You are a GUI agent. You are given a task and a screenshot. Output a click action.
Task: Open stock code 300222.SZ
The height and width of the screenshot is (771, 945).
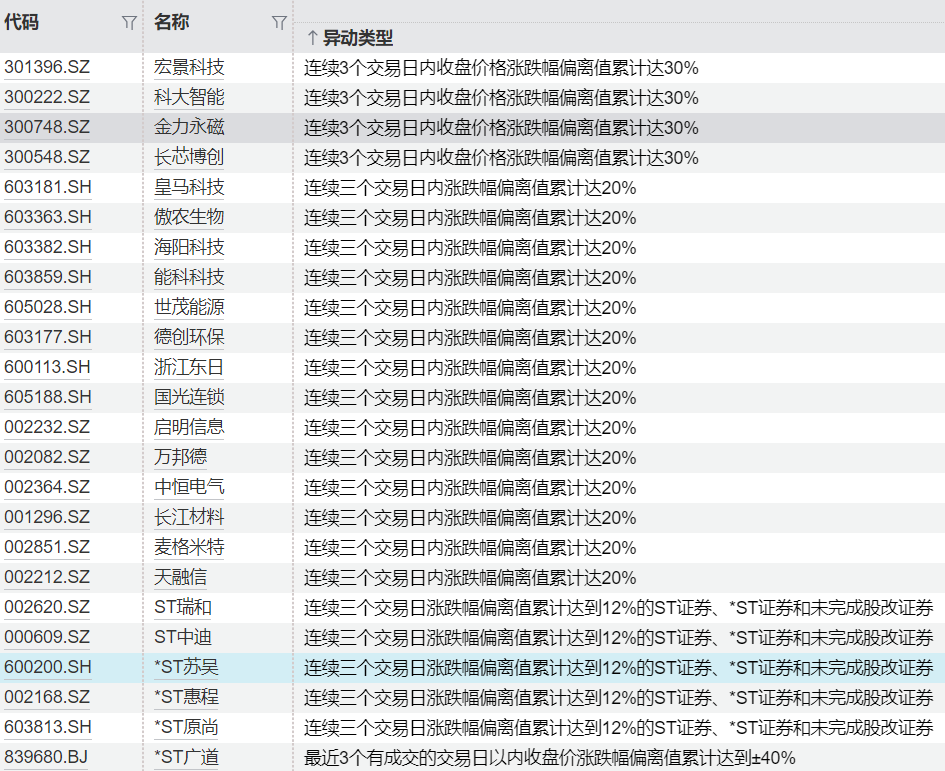point(47,97)
